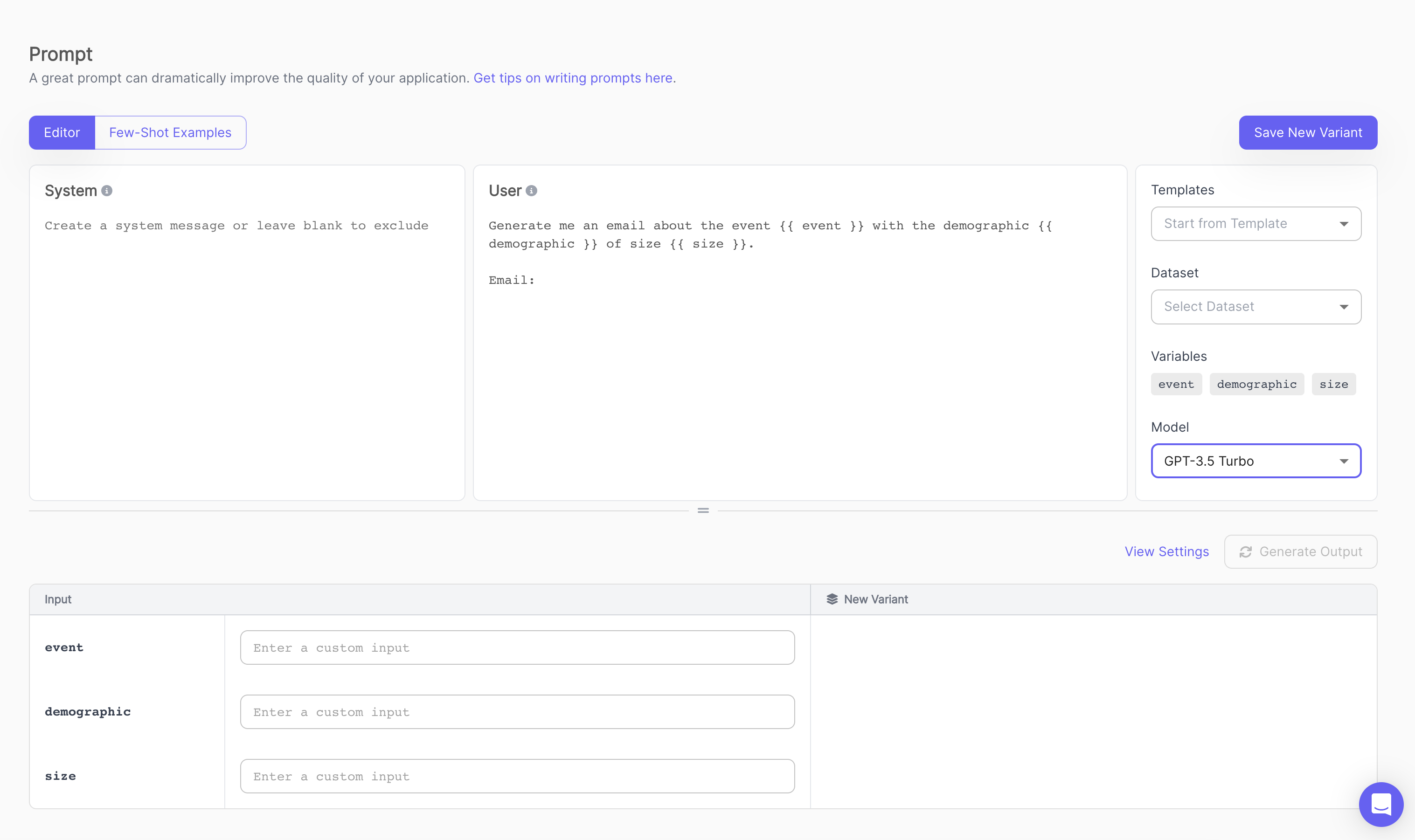Open the Start from Template dropdown
Image resolution: width=1415 pixels, height=840 pixels.
tap(1255, 223)
